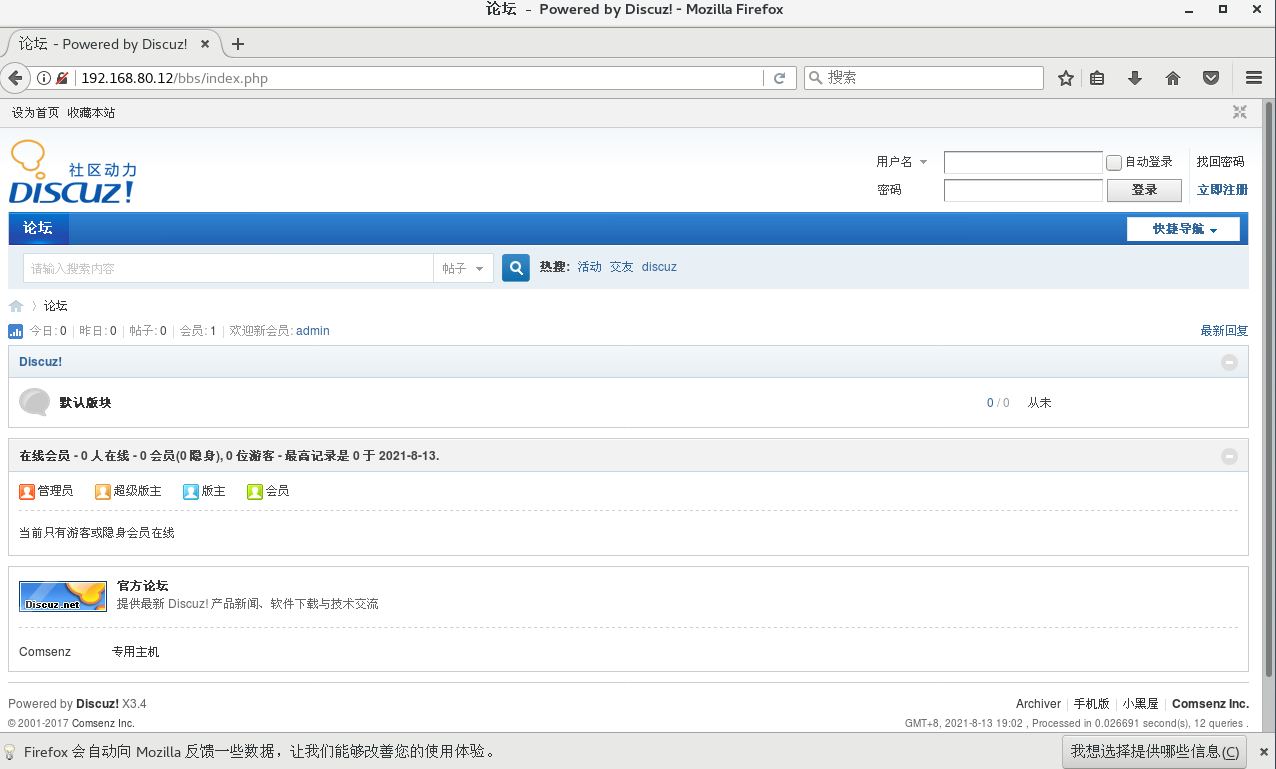Image resolution: width=1276 pixels, height=769 pixels.
Task: Click the 登录 button
Action: point(1144,190)
